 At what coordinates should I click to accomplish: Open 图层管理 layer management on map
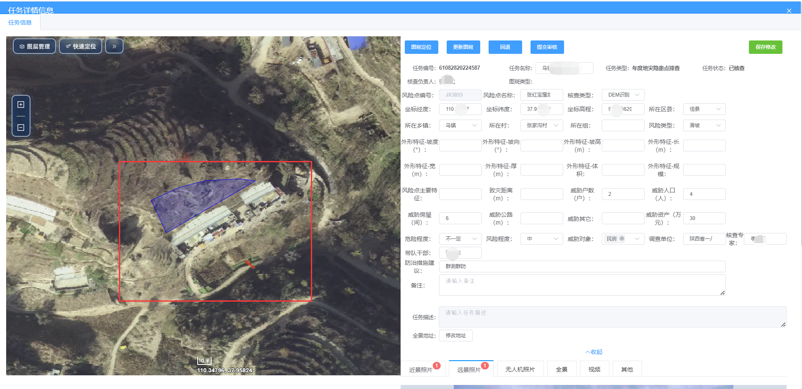pyautogui.click(x=34, y=46)
